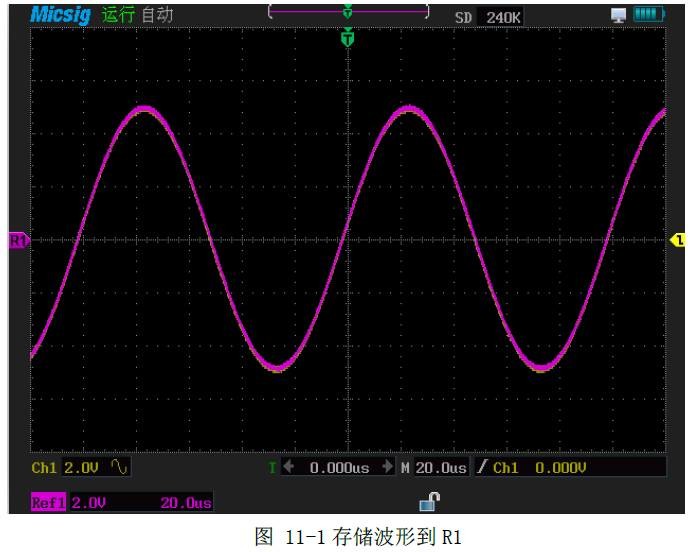
Task: Open the 240K memory depth setting
Action: coord(503,17)
